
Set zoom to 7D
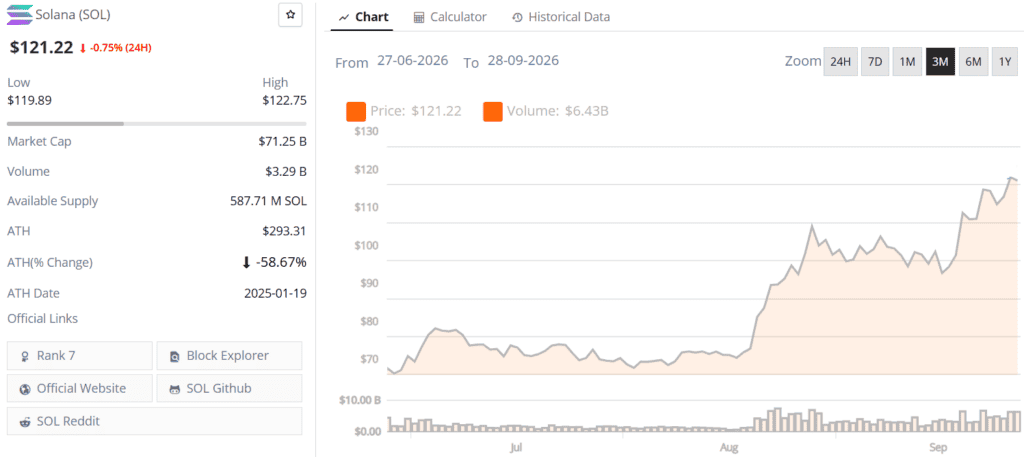874,61
